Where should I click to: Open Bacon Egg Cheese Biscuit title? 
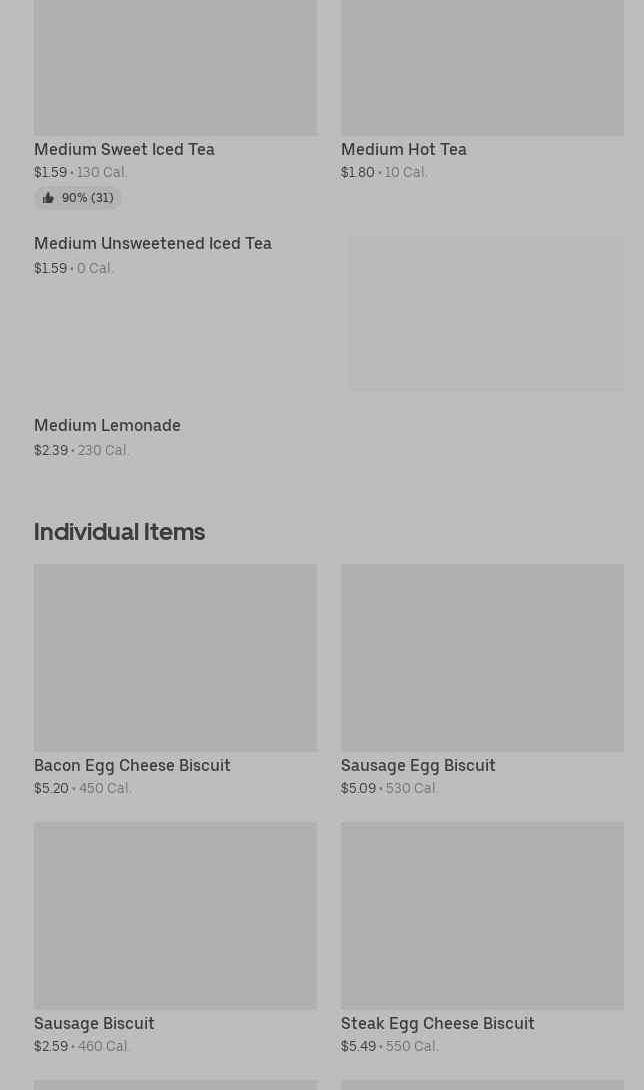(x=132, y=765)
